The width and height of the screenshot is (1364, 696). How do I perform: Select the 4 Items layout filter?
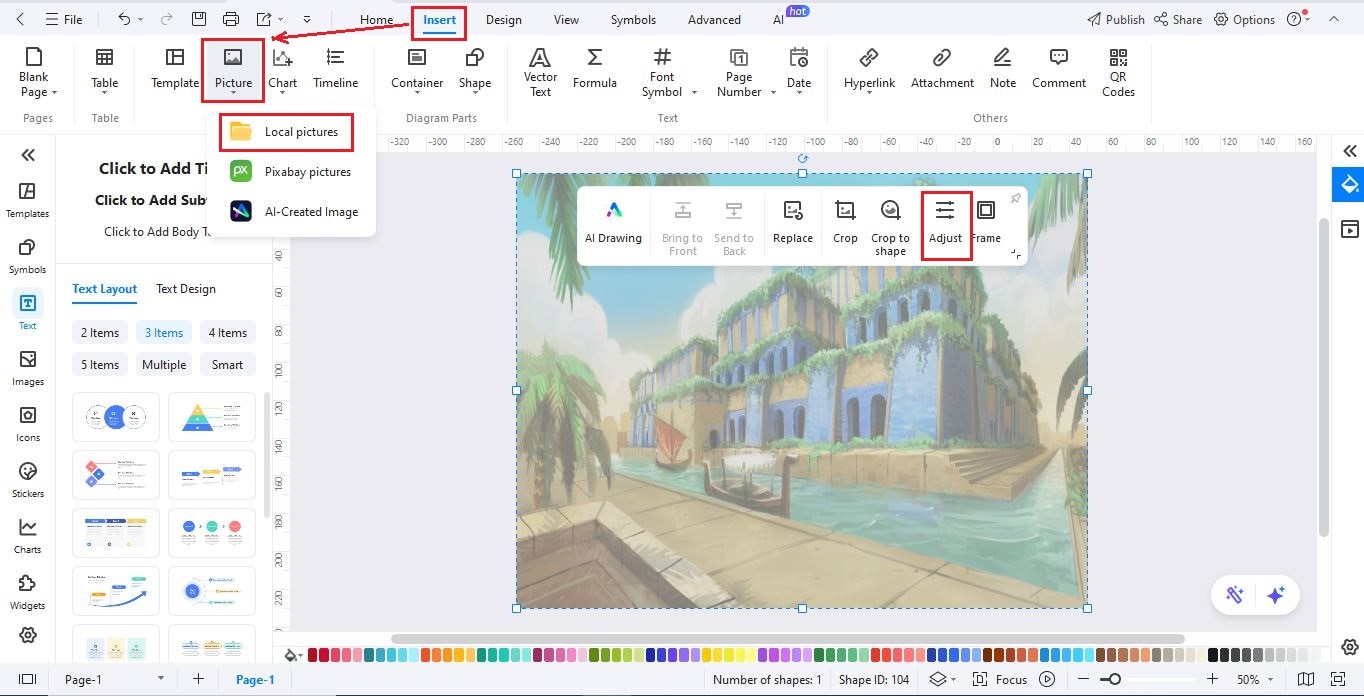coord(227,333)
